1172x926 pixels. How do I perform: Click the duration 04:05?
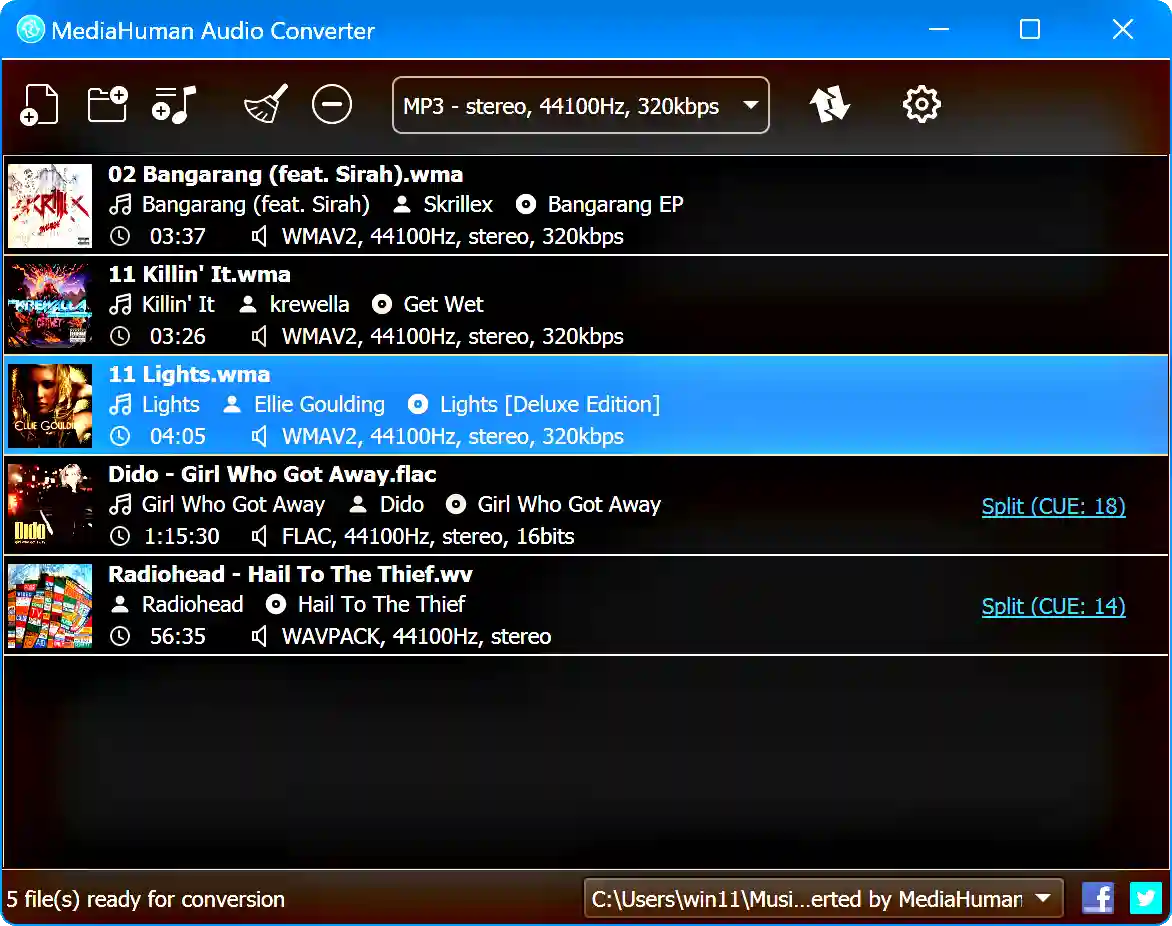[x=178, y=437]
